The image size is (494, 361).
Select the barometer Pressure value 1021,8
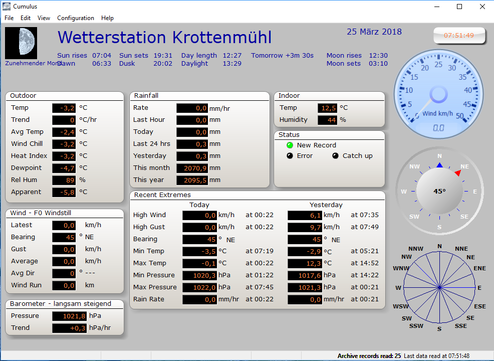pyautogui.click(x=69, y=316)
